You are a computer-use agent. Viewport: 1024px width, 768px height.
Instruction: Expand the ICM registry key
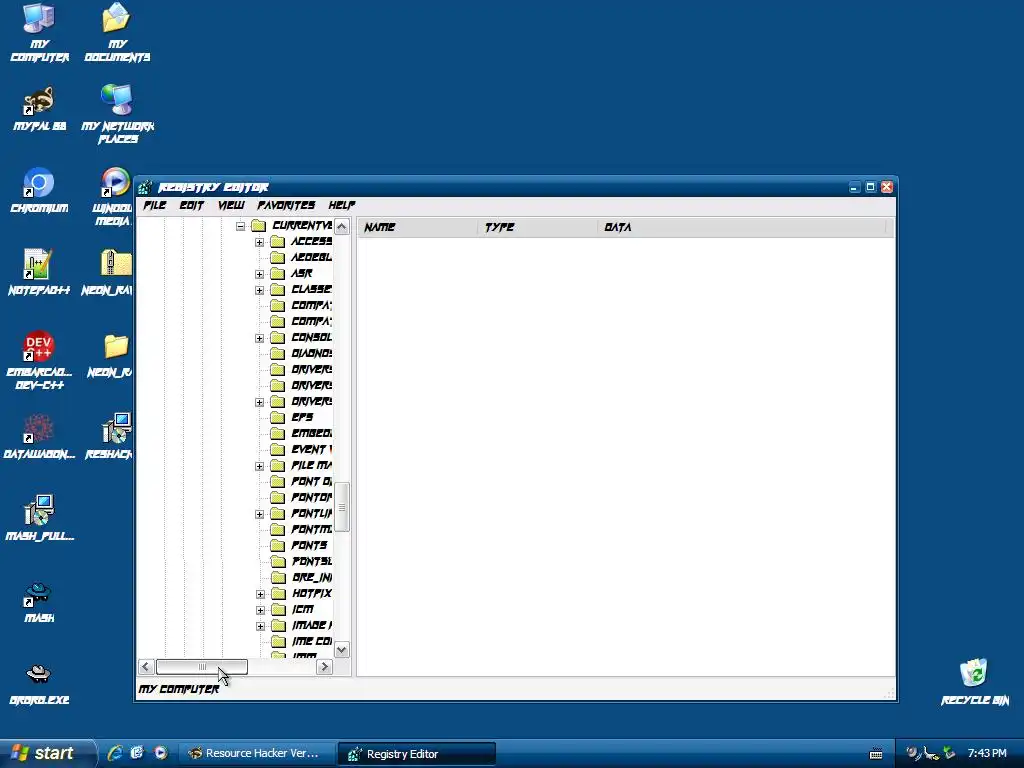point(260,611)
